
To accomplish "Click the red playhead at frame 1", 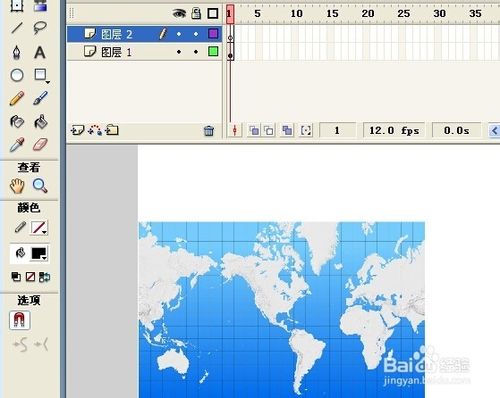I will pyautogui.click(x=230, y=14).
